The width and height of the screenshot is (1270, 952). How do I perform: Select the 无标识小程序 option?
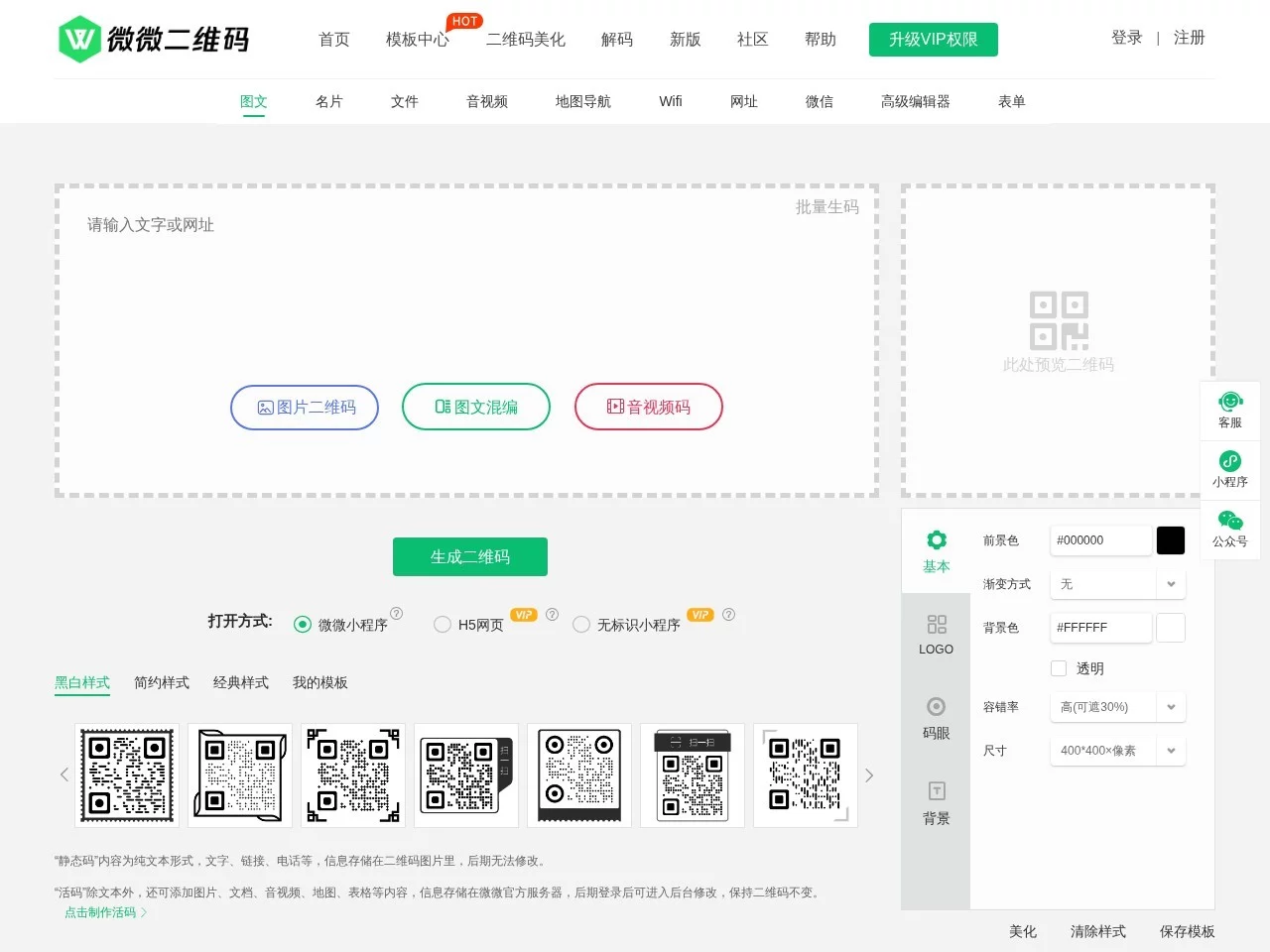[581, 625]
